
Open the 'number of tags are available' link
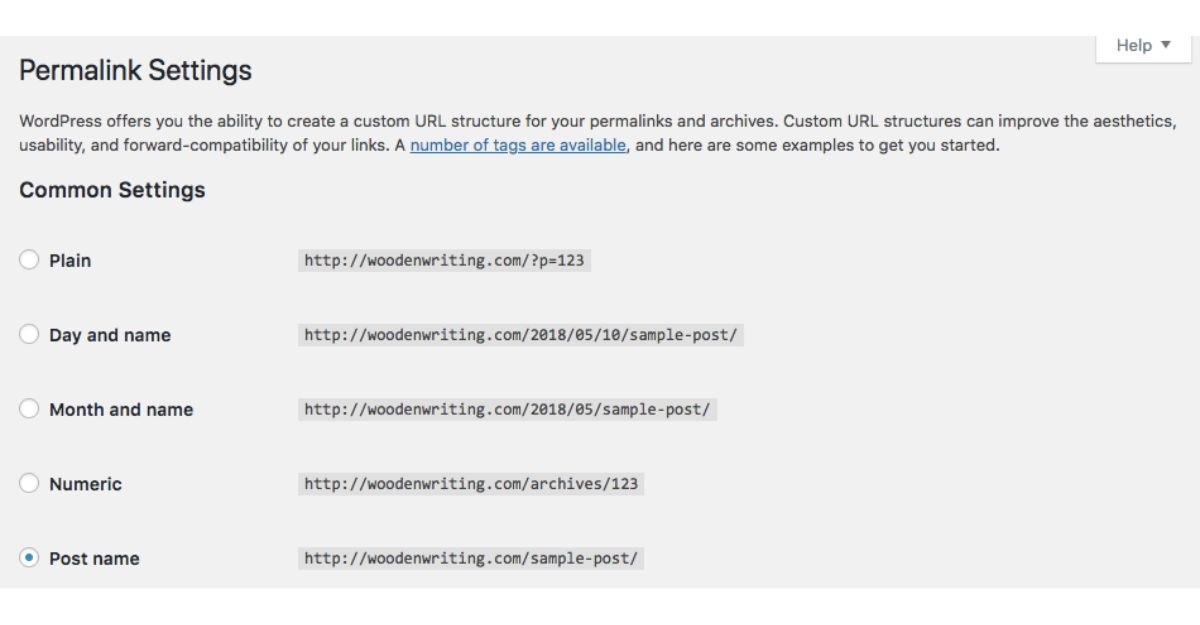518,145
